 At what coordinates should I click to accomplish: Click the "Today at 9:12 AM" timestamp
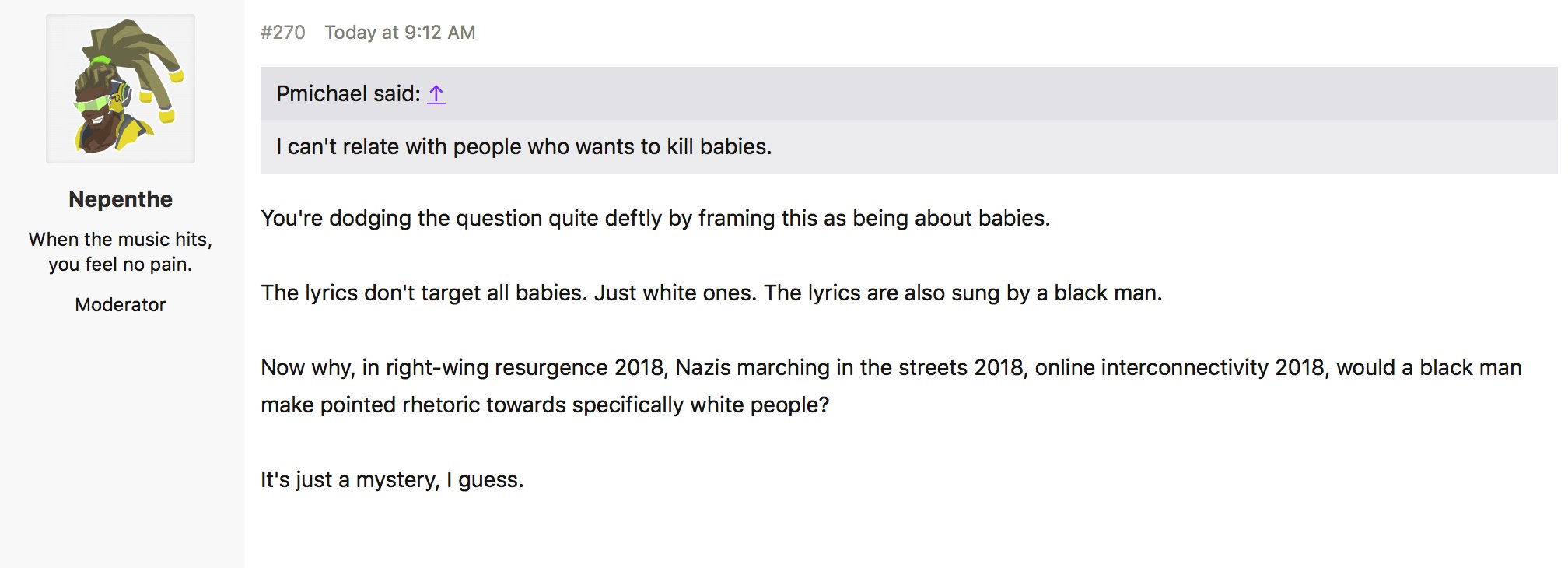click(400, 32)
